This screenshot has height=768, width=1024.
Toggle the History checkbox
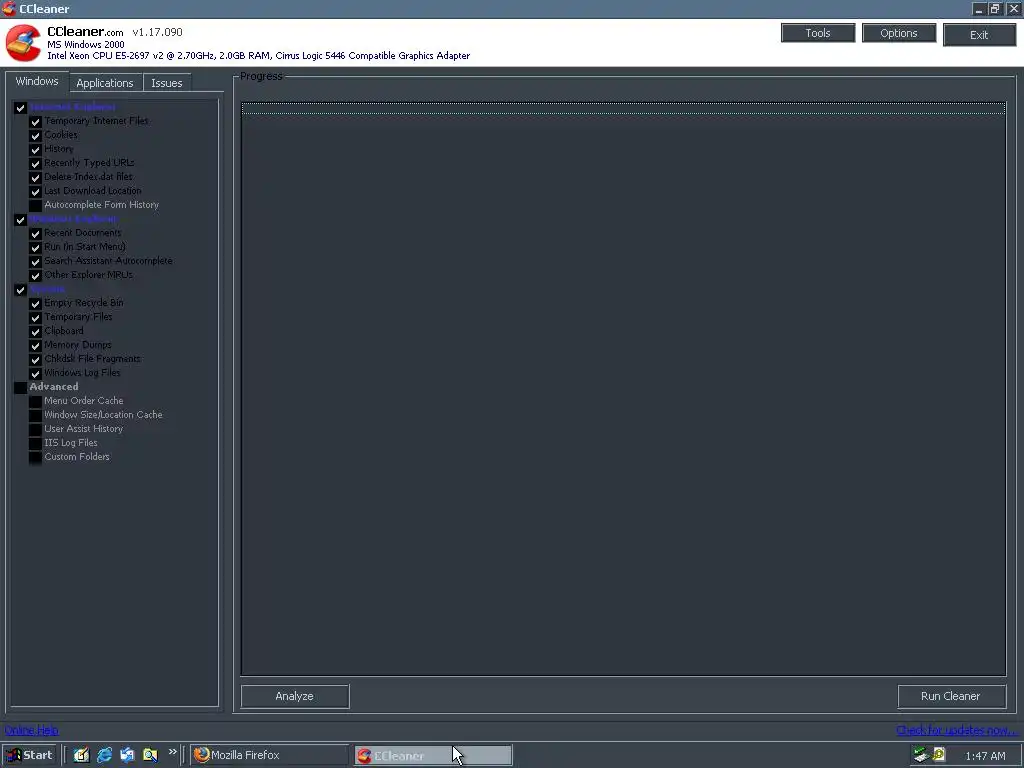35,150
